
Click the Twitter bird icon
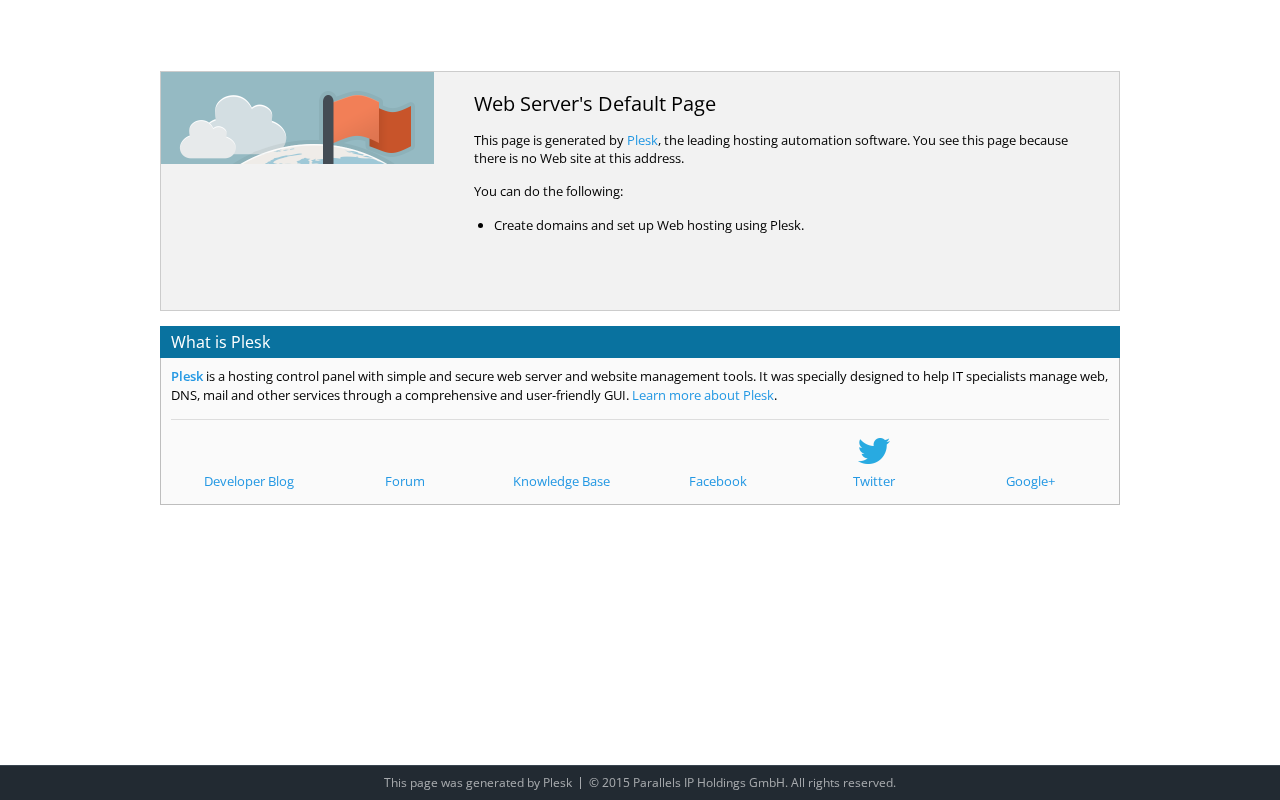coord(874,451)
